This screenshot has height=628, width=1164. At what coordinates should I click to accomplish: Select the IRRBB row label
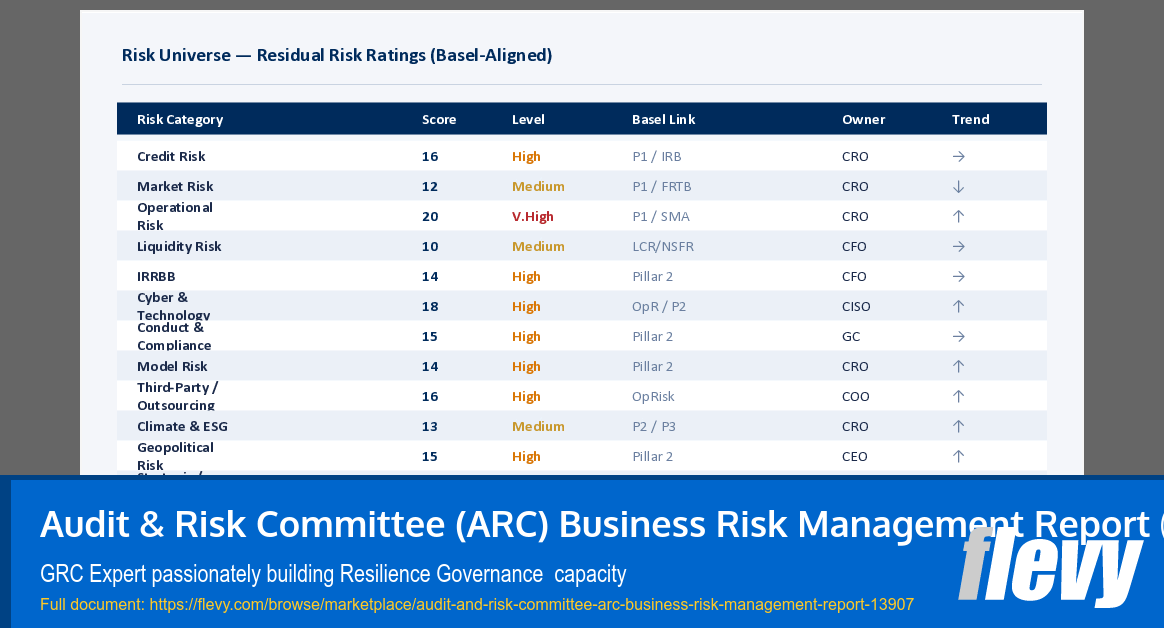(x=156, y=277)
